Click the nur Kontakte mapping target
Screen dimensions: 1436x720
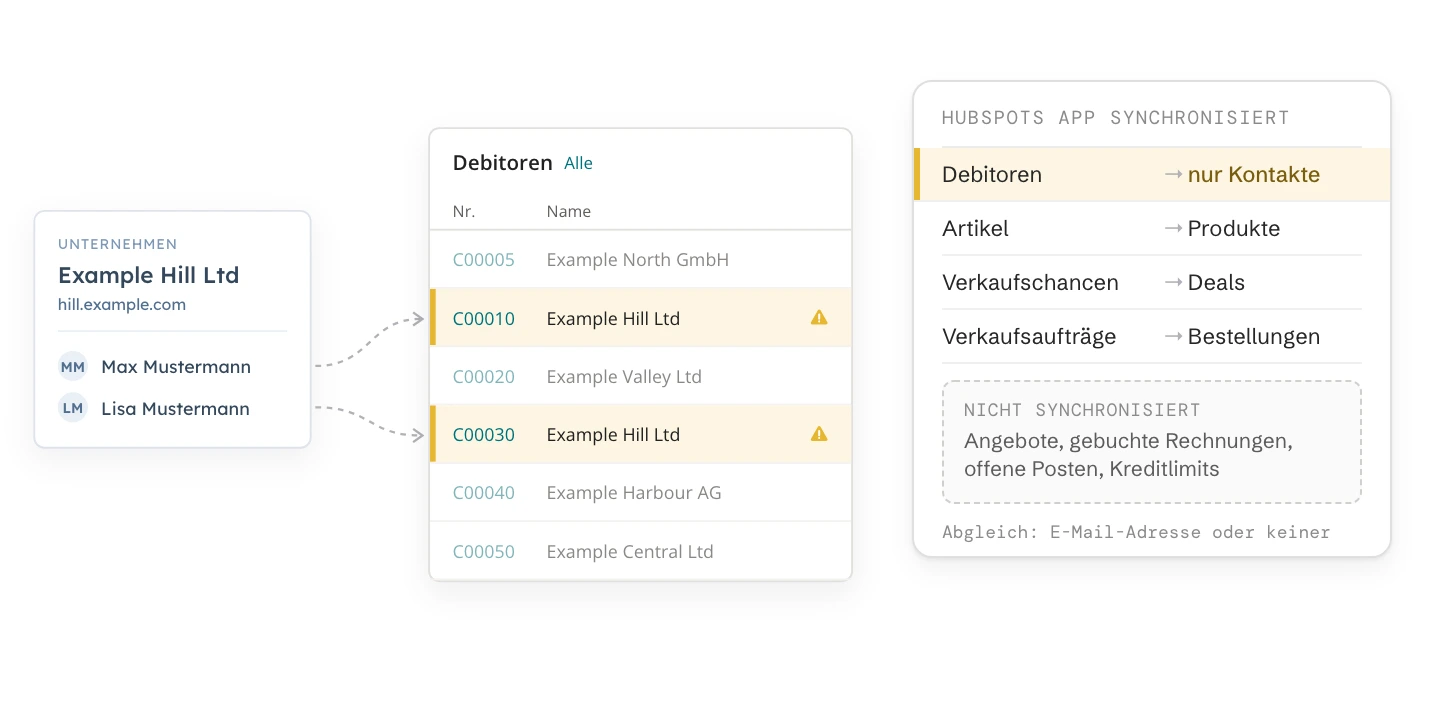point(1254,175)
